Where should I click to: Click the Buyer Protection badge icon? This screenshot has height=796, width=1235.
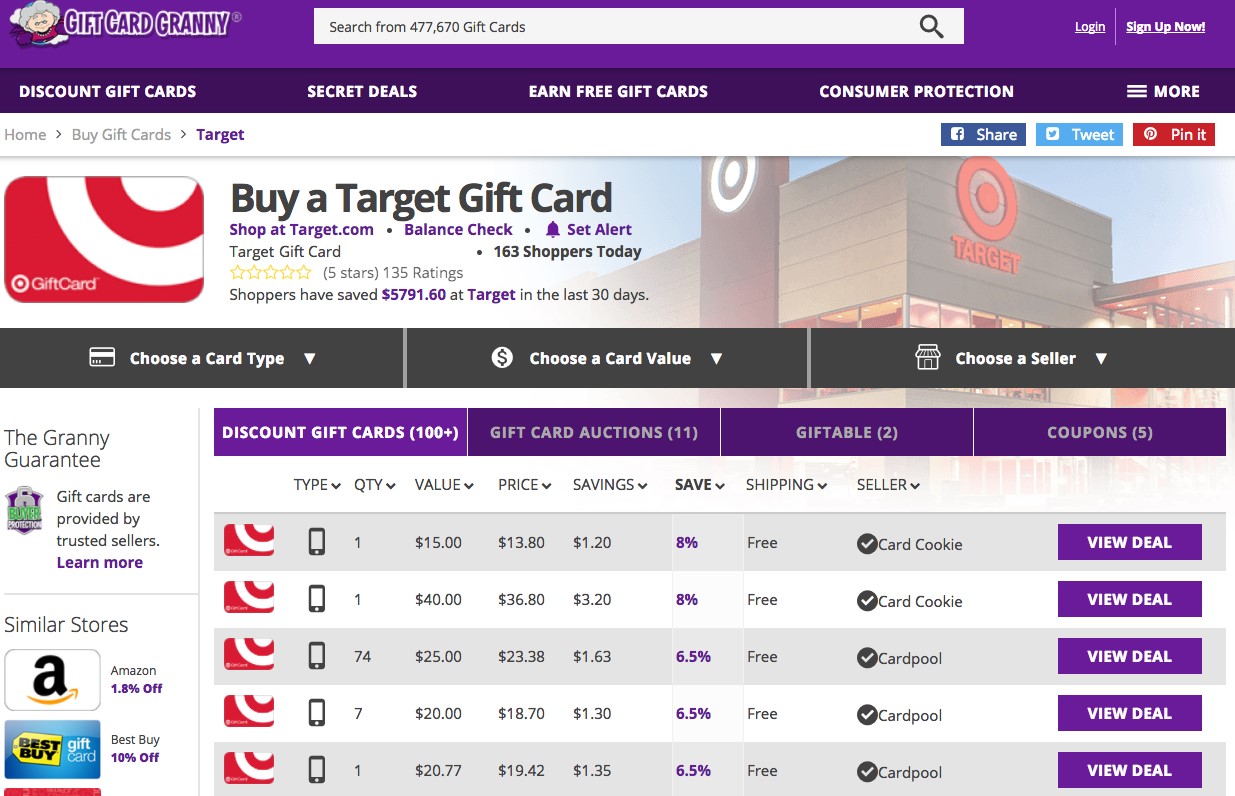(x=24, y=510)
